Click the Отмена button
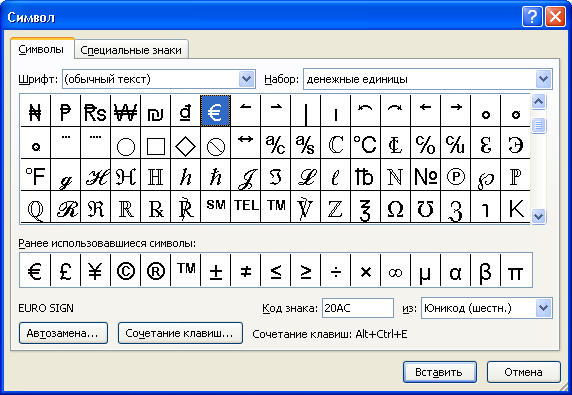 [x=523, y=372]
